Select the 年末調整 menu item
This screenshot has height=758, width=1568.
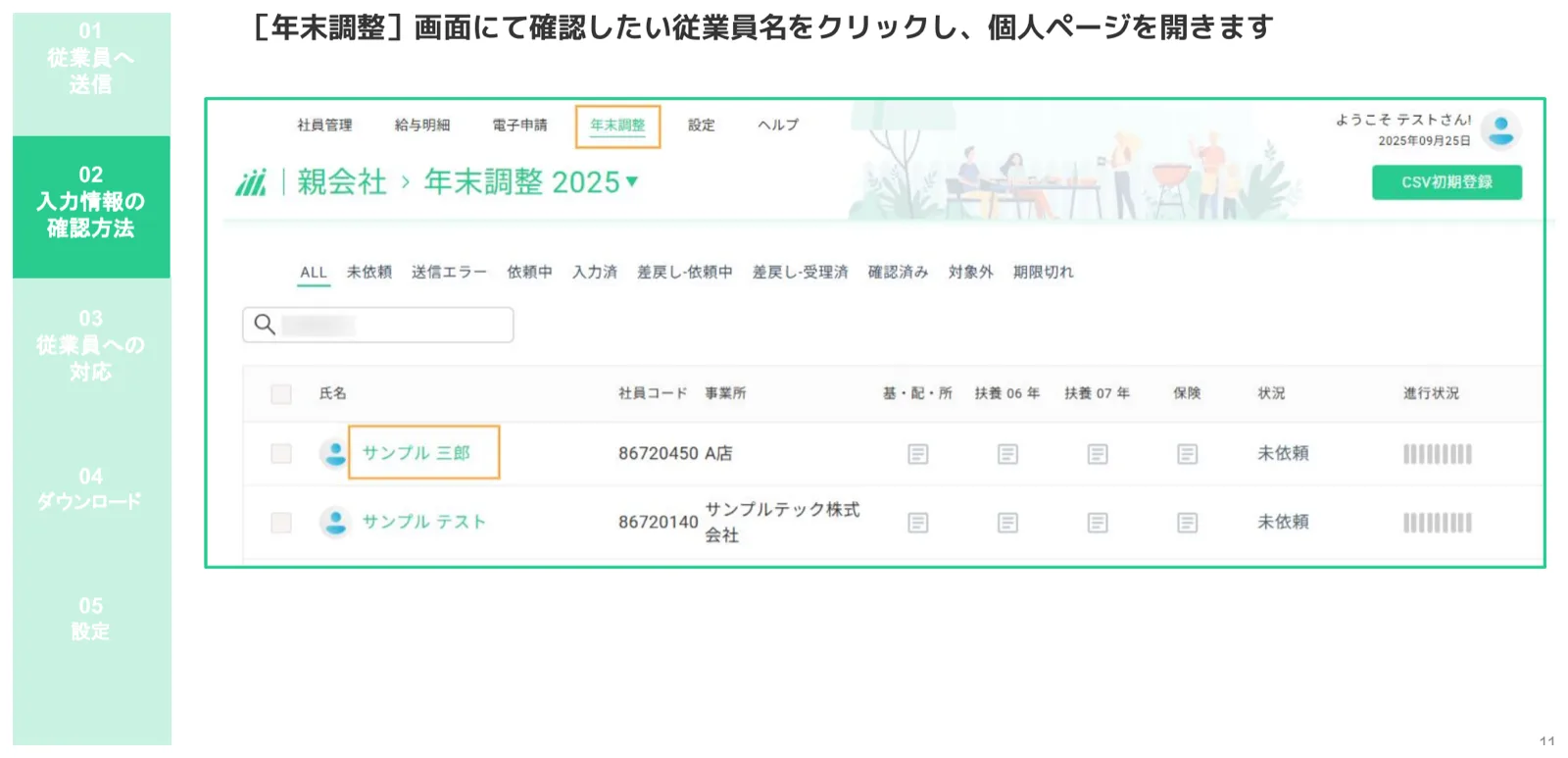pyautogui.click(x=617, y=126)
